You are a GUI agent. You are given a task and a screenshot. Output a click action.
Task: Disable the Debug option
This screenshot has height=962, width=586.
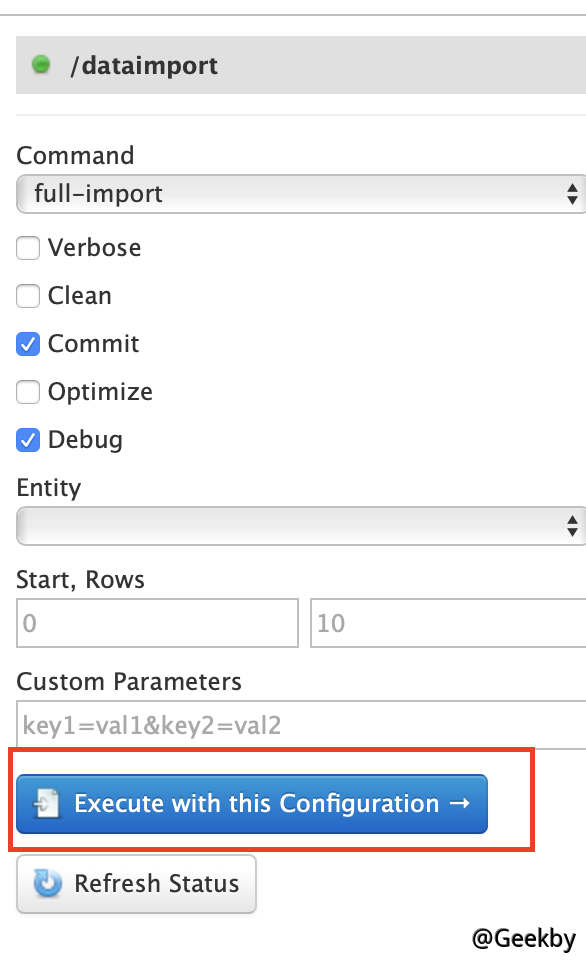click(x=27, y=439)
